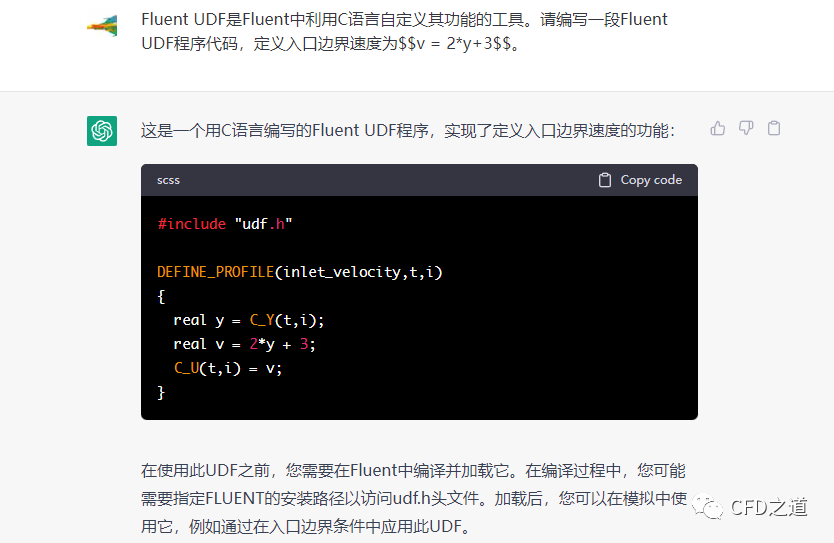Image resolution: width=834 pixels, height=543 pixels.
Task: Click the Copy code button
Action: click(640, 180)
